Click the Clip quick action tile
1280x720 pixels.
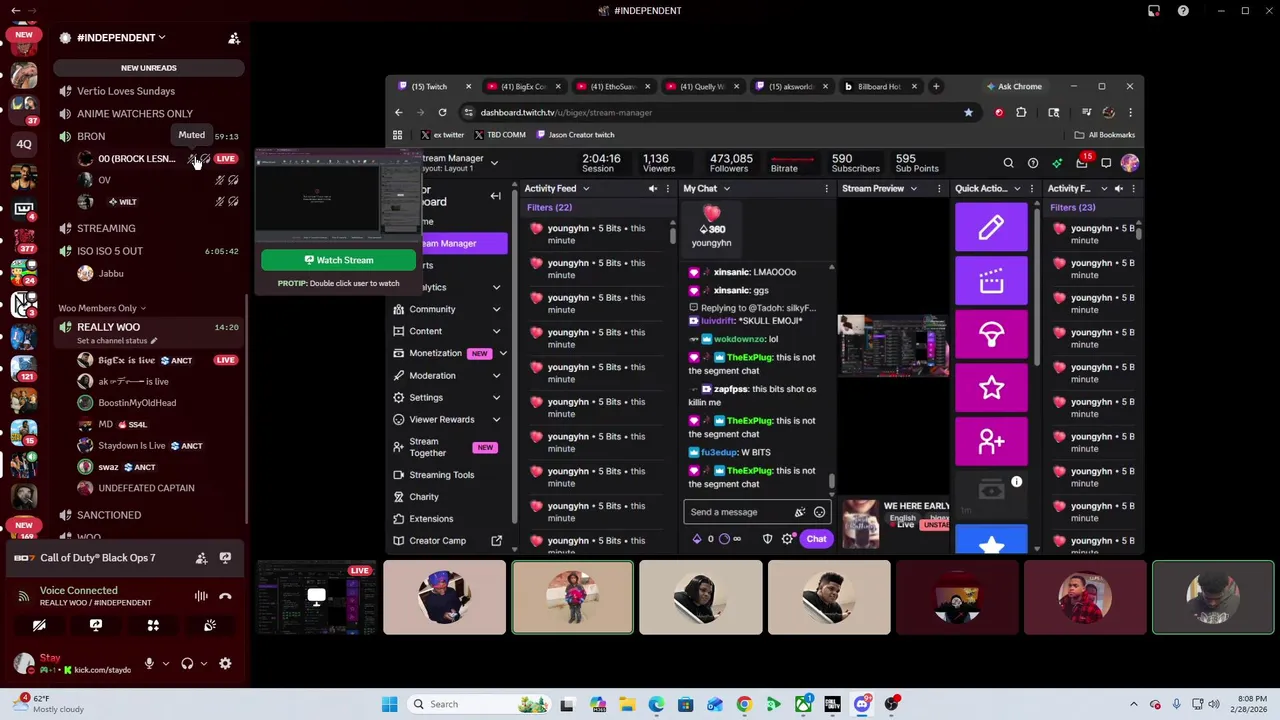(991, 280)
